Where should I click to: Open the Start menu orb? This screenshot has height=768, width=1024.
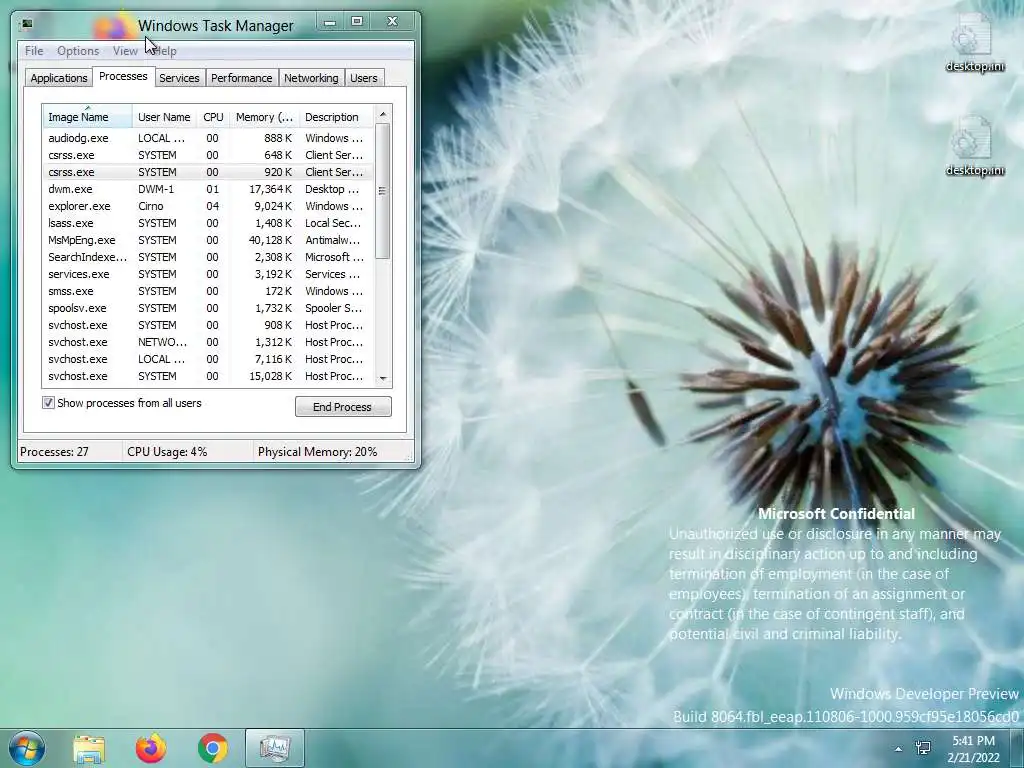tap(26, 748)
